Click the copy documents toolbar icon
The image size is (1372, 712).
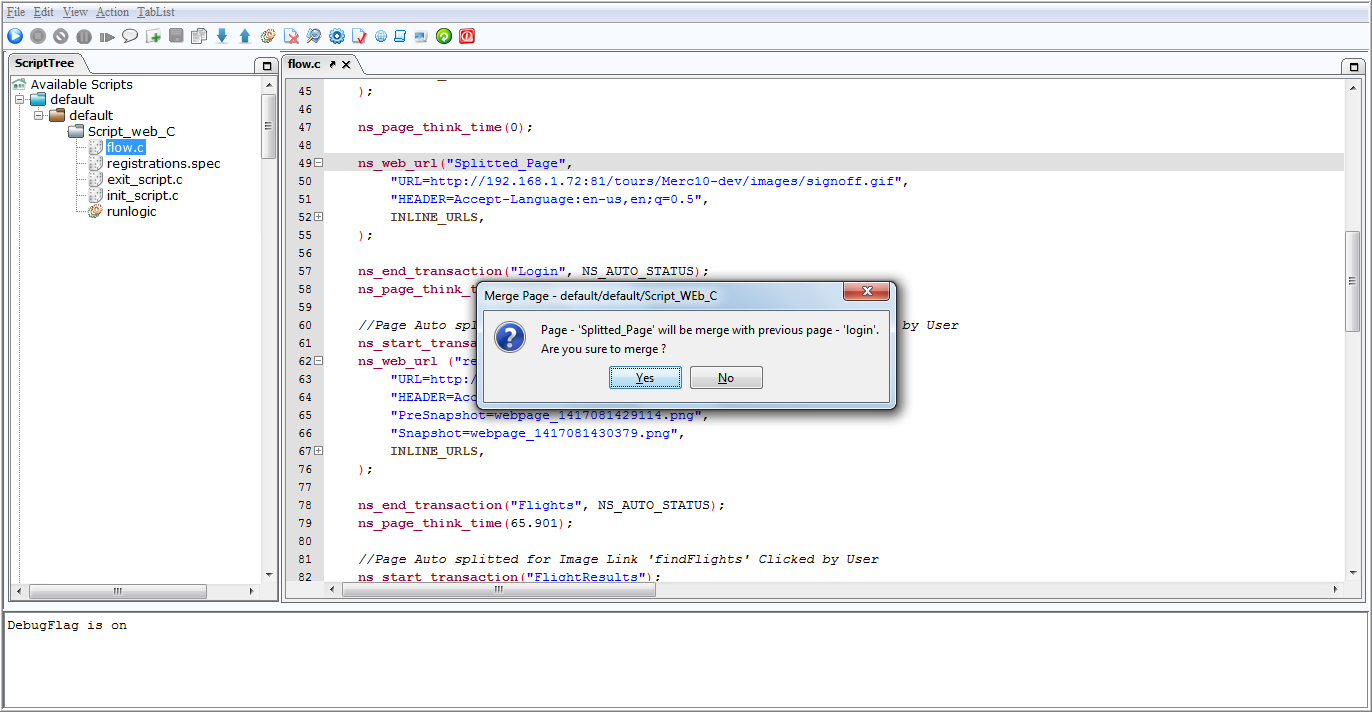[x=199, y=36]
